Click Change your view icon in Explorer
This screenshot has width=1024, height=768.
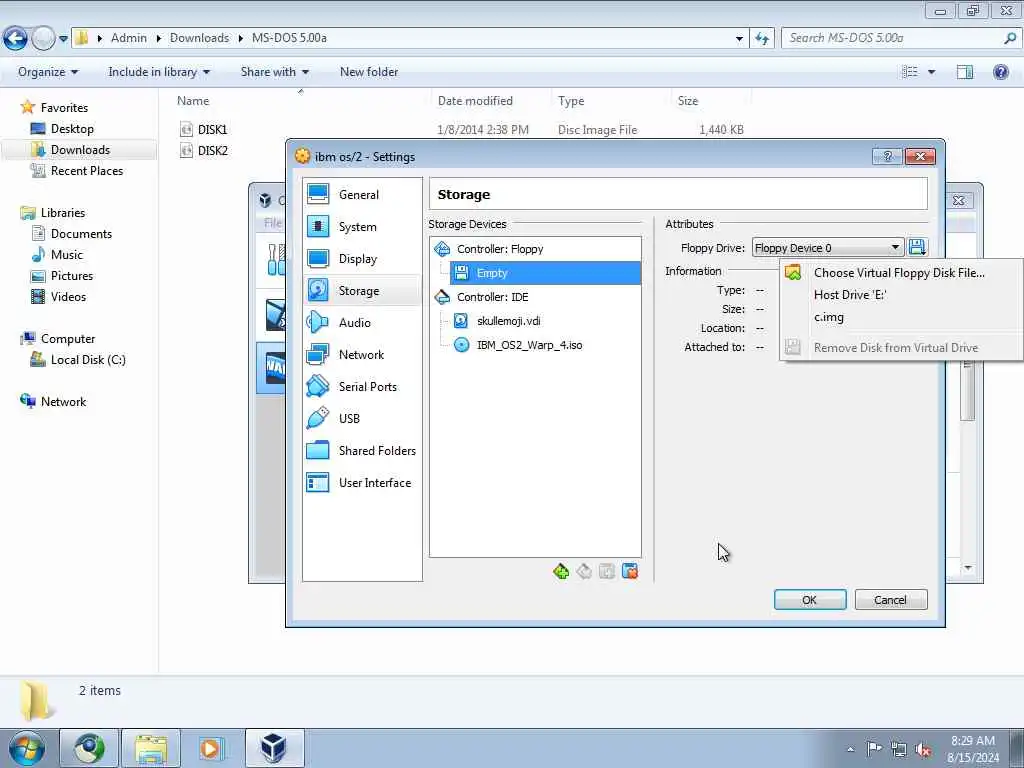point(910,72)
